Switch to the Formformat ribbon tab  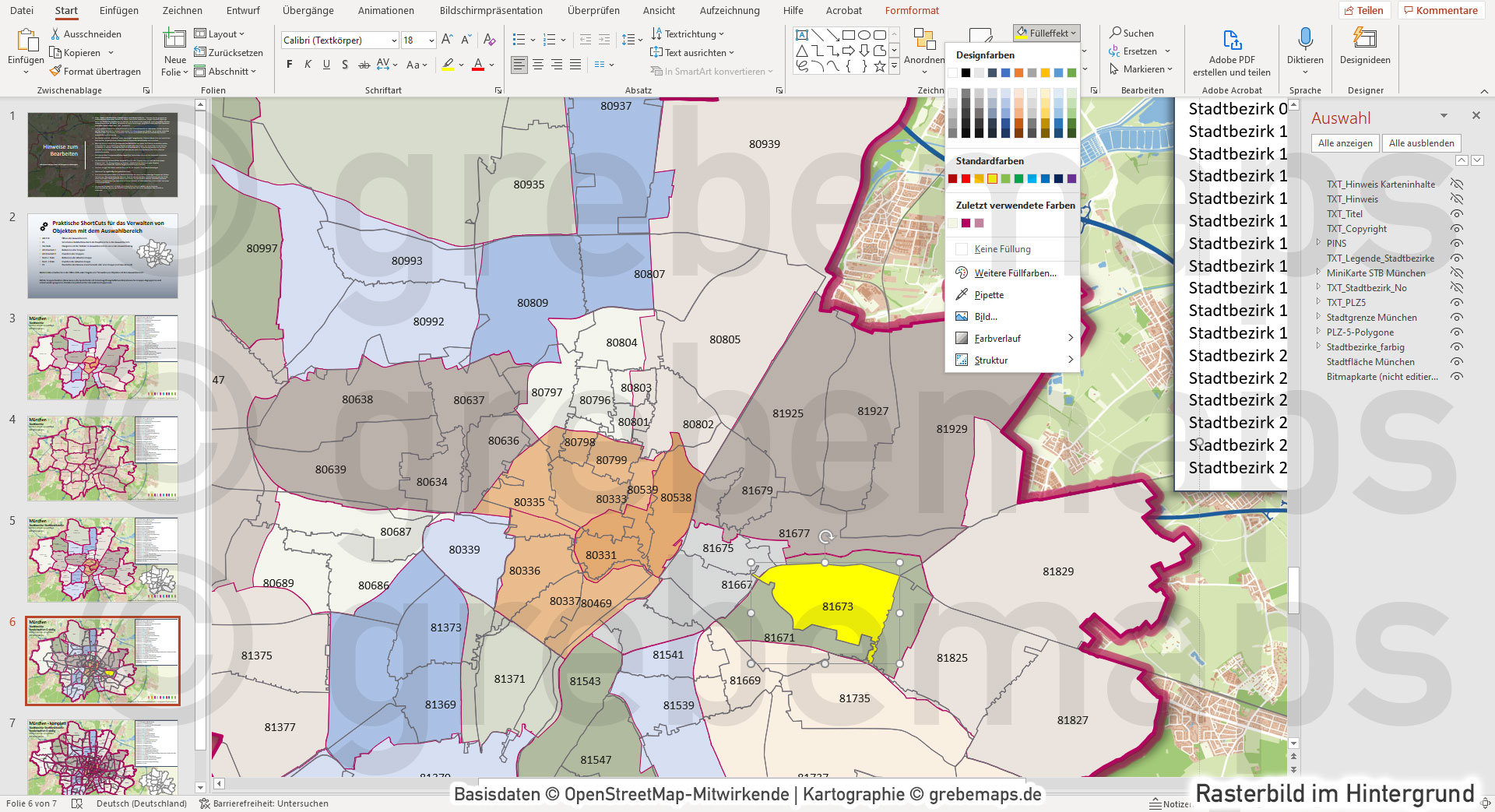[911, 10]
